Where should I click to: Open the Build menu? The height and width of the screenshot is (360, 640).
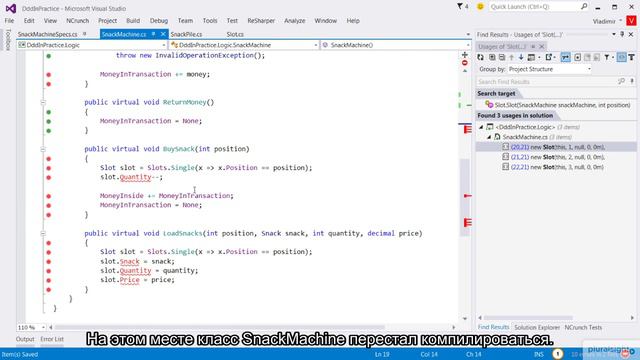point(133,21)
